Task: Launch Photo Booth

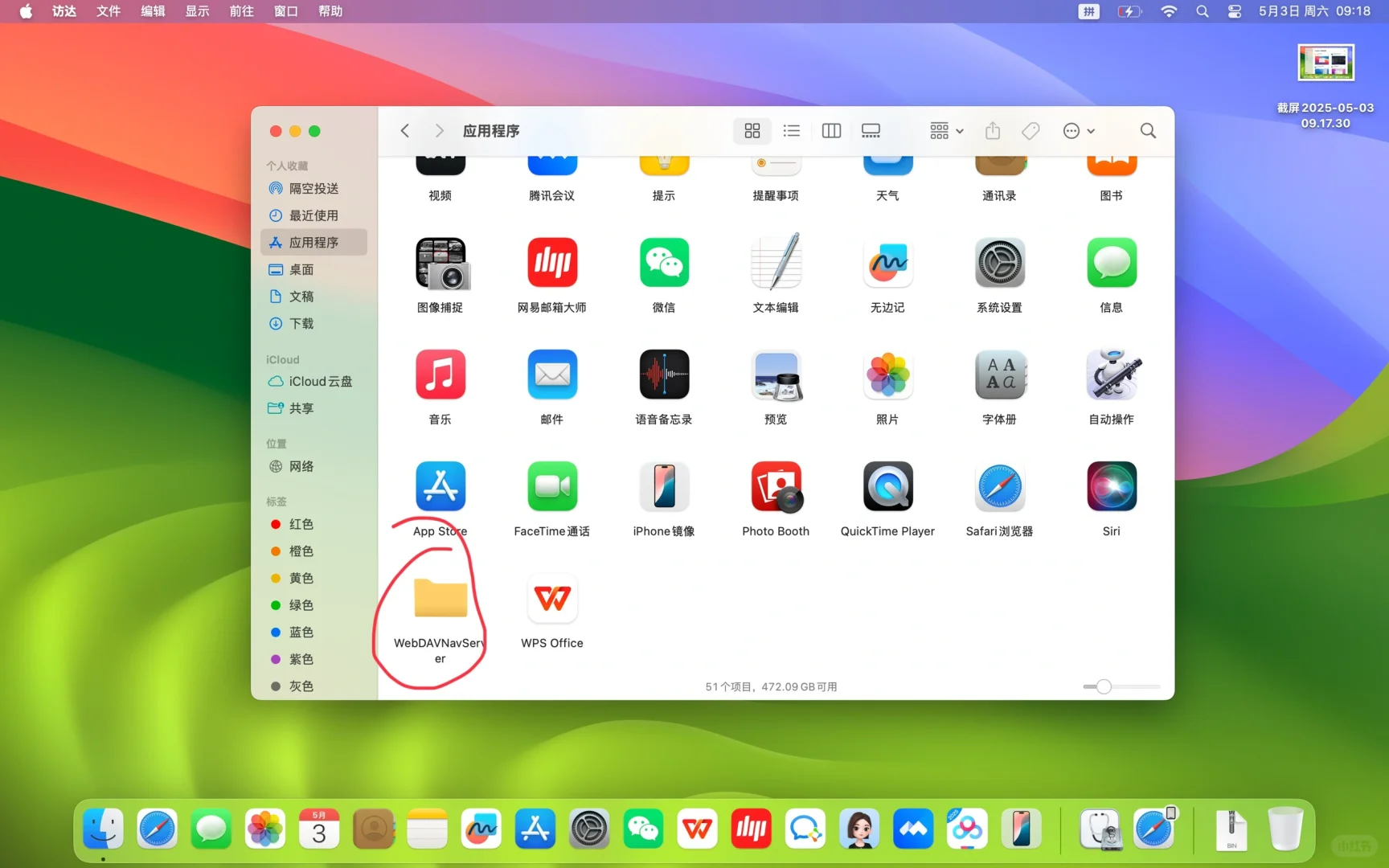Action: [775, 486]
